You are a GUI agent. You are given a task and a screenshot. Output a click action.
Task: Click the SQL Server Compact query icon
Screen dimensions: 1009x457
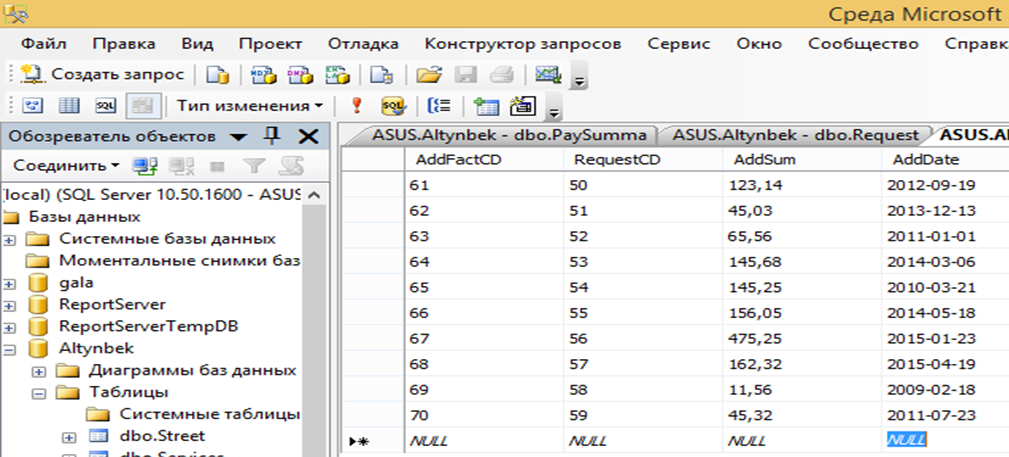tap(381, 75)
